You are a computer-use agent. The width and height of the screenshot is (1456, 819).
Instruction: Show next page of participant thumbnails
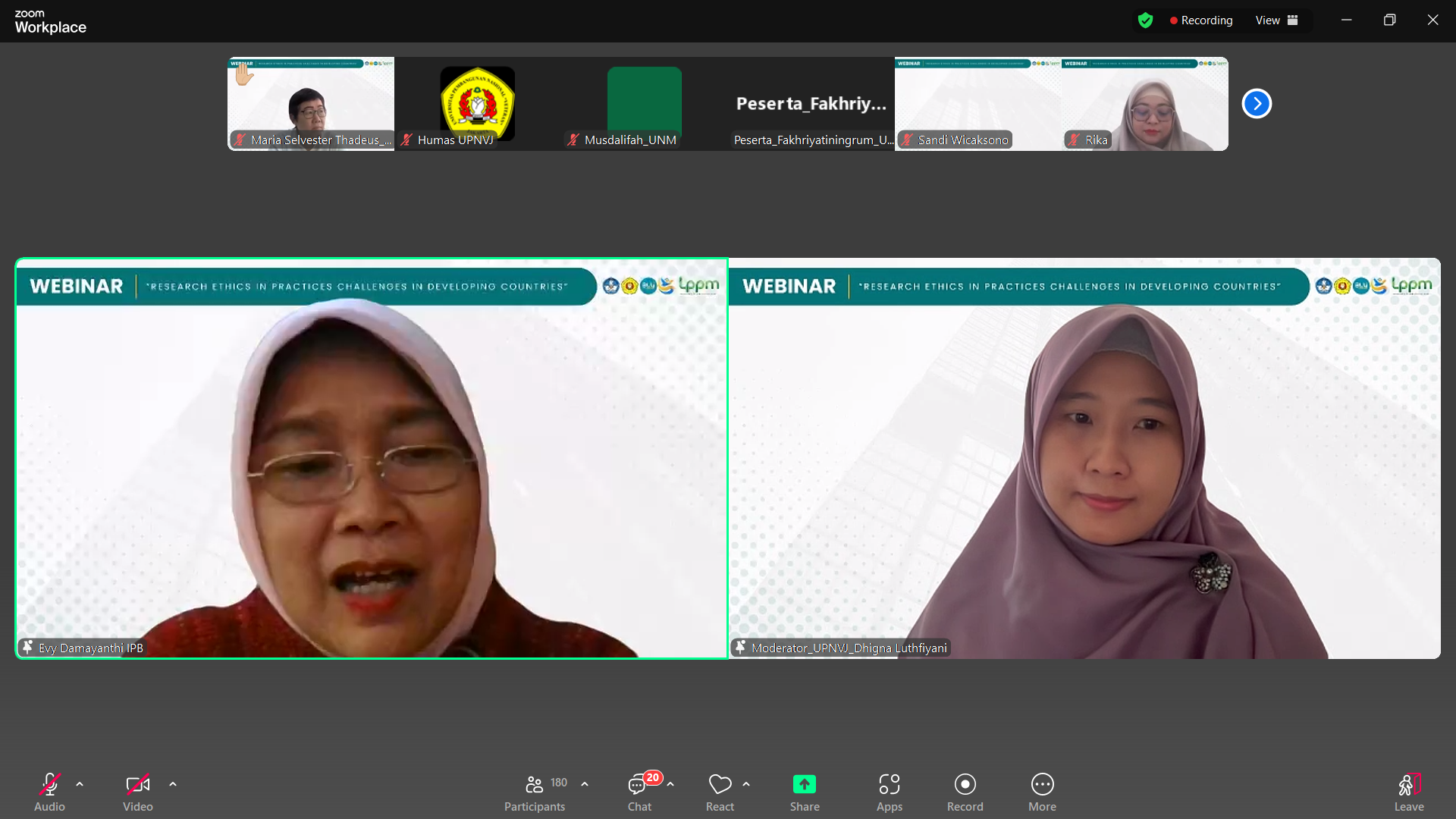click(x=1257, y=104)
